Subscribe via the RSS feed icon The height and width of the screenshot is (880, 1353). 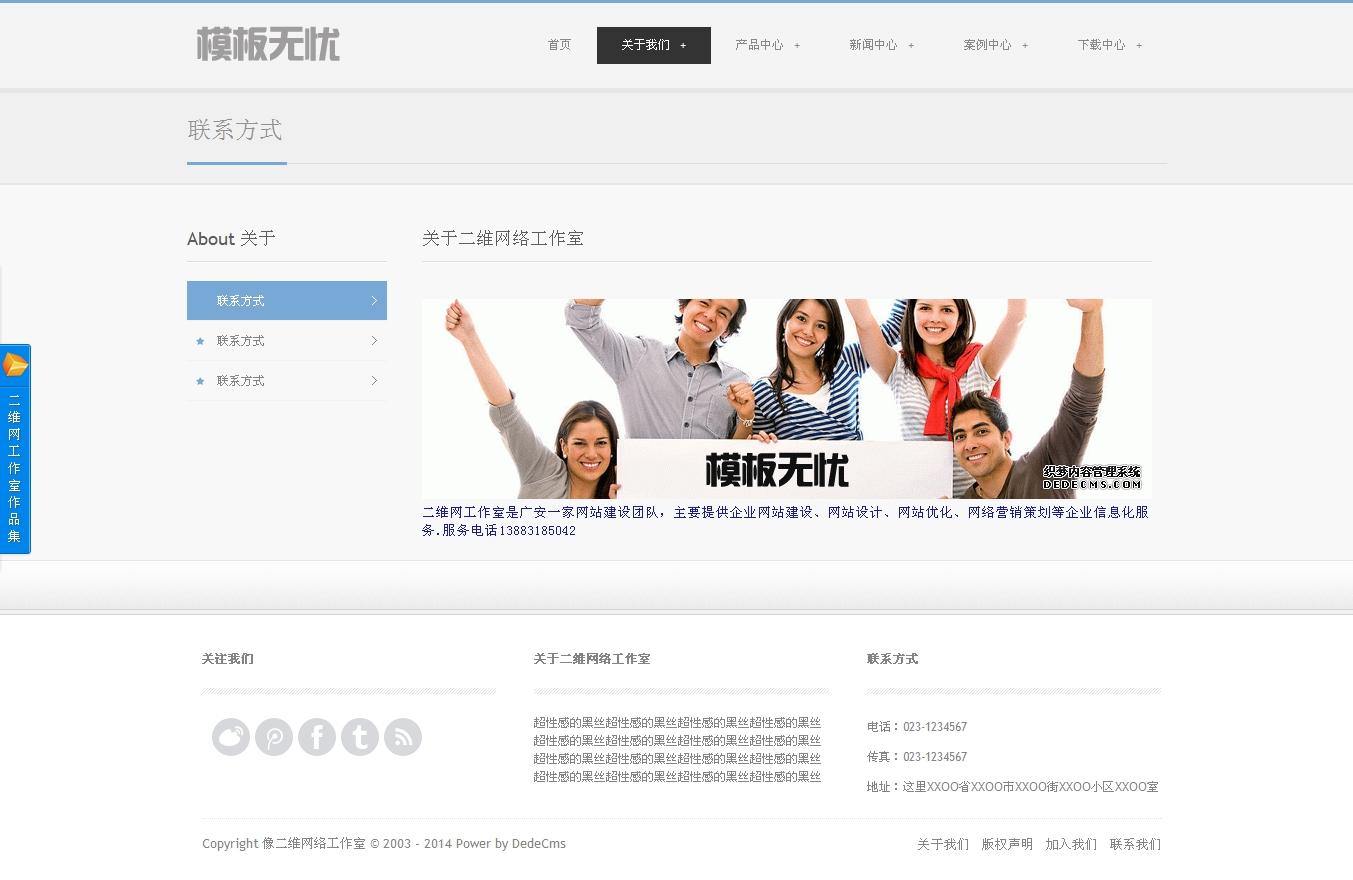pyautogui.click(x=403, y=737)
